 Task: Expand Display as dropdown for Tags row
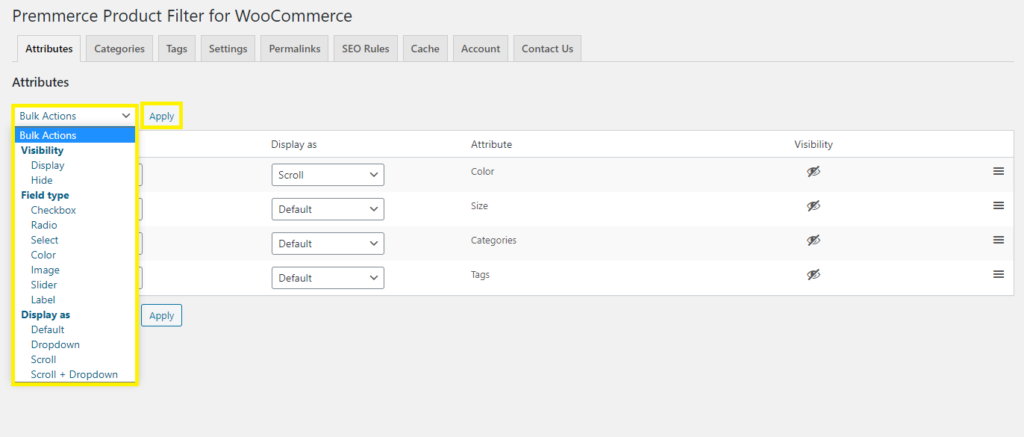pos(328,277)
